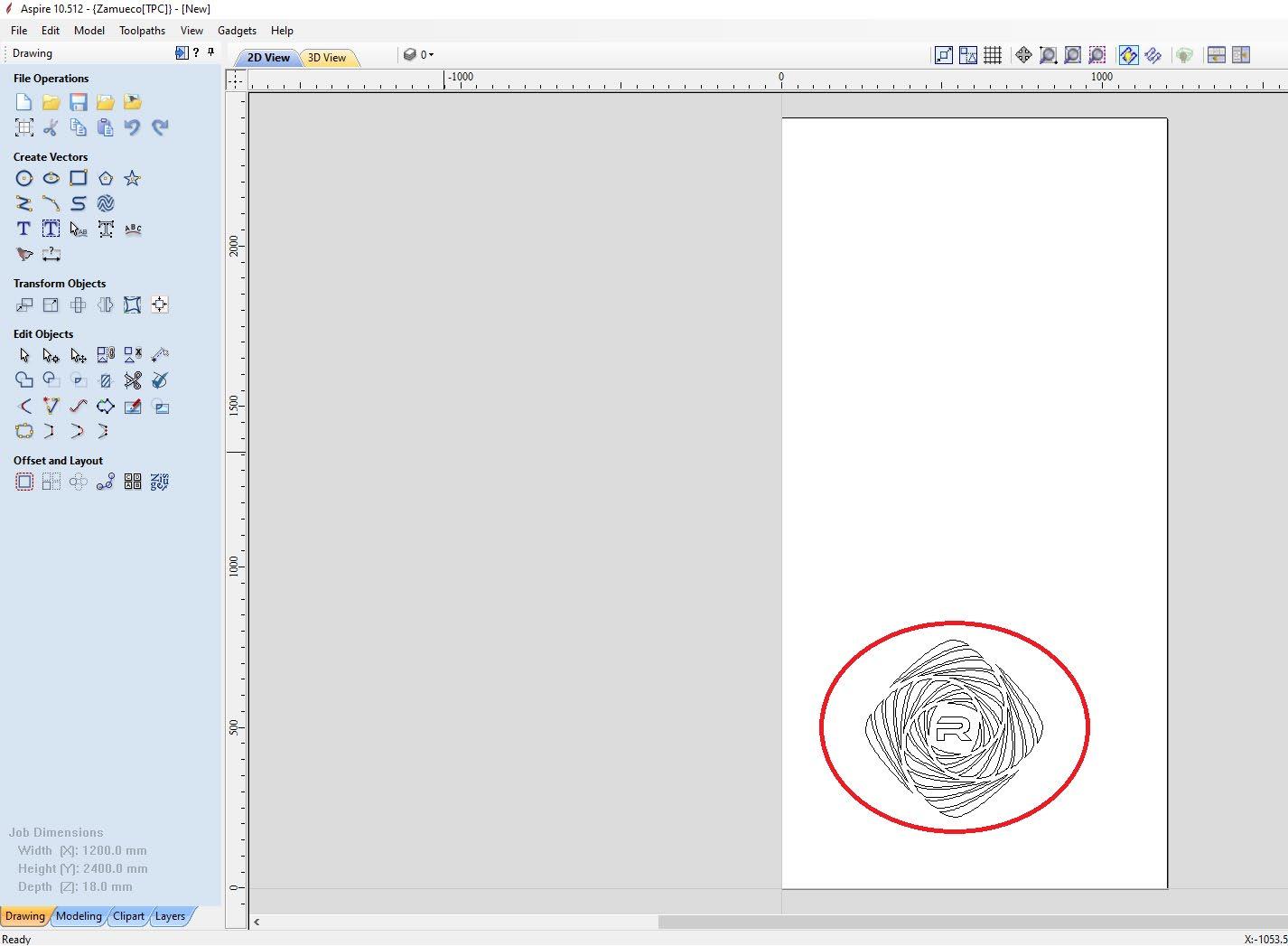The image size is (1288, 946).
Task: Open the Offset Vectors tool
Action: 24,482
